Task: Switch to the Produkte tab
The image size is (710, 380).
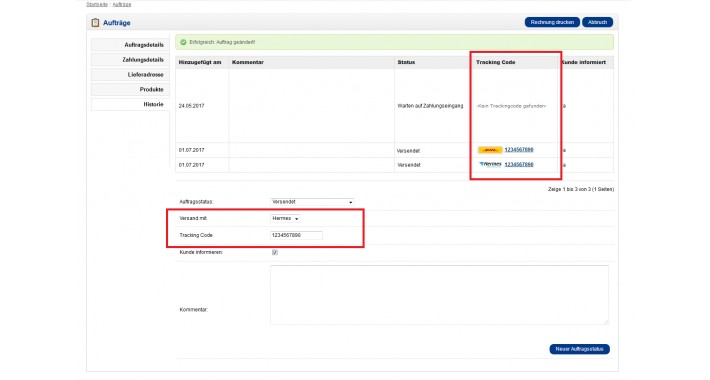Action: click(x=130, y=90)
